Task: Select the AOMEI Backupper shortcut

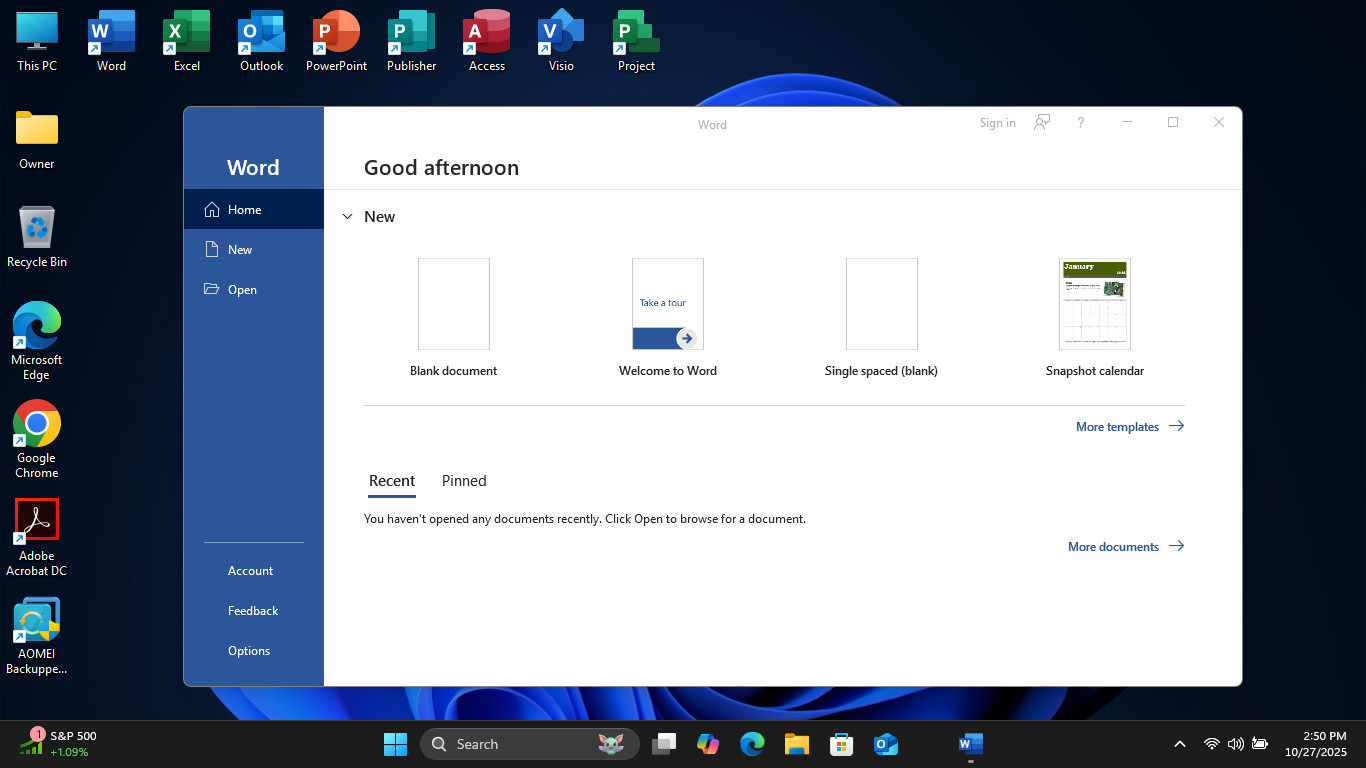Action: (x=37, y=636)
